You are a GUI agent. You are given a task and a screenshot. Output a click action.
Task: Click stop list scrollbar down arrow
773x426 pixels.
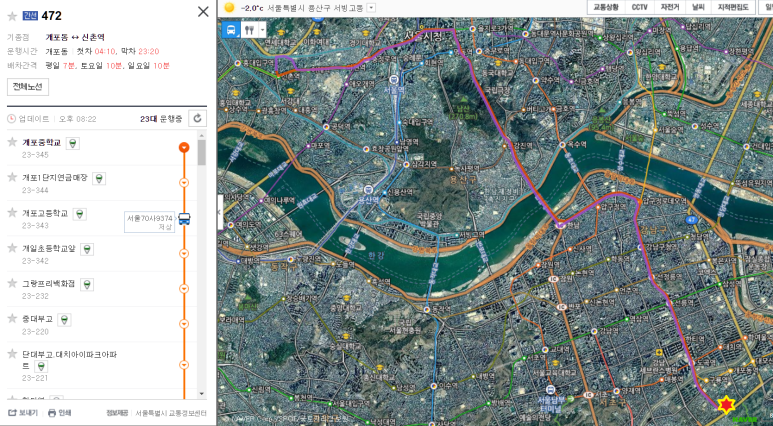point(201,393)
